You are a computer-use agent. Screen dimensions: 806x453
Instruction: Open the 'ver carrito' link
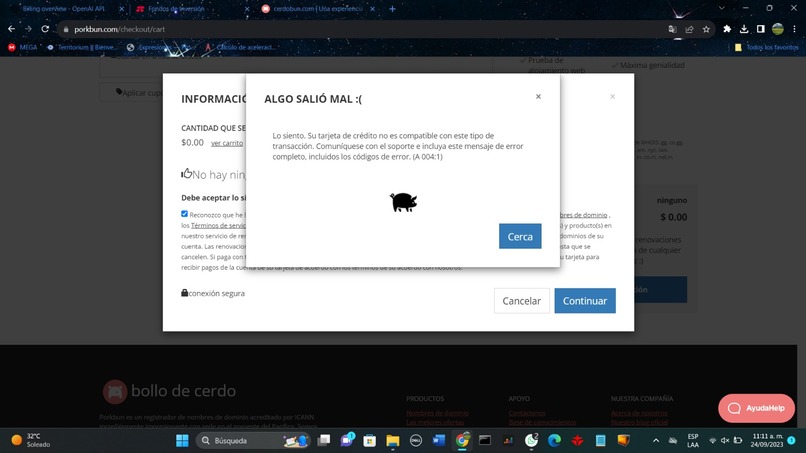click(x=227, y=143)
